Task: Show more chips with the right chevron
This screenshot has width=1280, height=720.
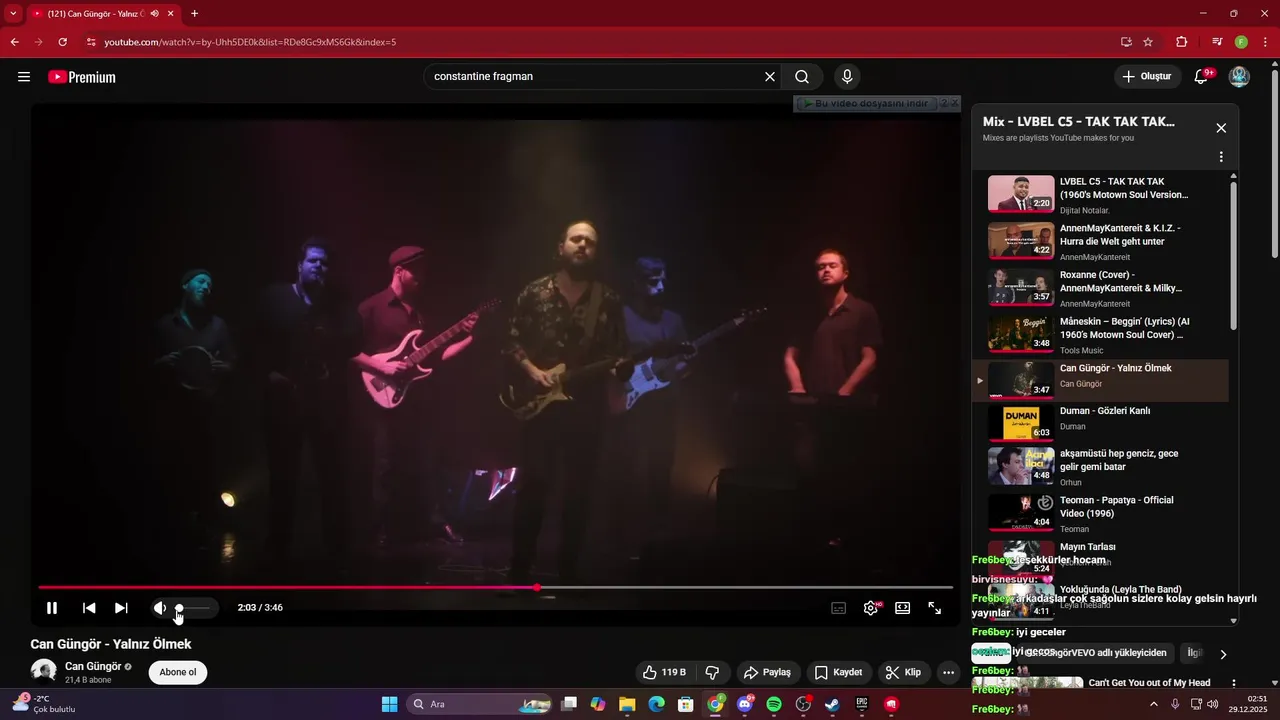Action: click(x=1223, y=654)
